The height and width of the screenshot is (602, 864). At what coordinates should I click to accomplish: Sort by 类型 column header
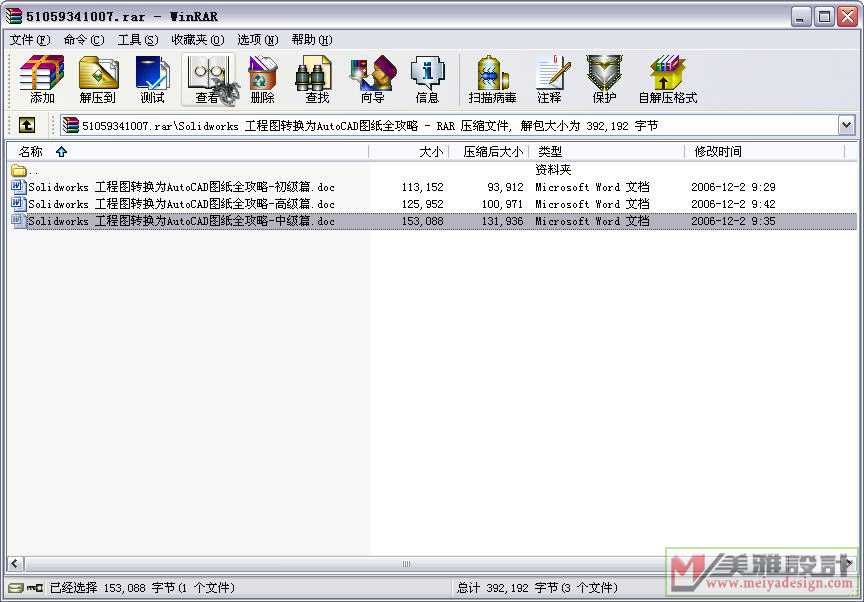(607, 151)
